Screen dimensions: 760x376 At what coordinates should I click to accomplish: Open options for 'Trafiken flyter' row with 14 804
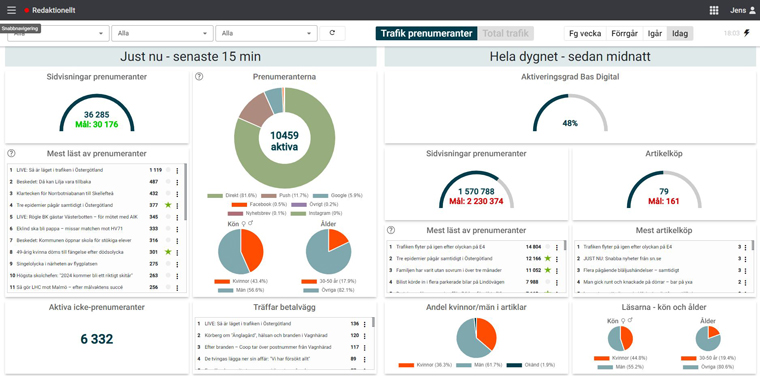pos(557,247)
